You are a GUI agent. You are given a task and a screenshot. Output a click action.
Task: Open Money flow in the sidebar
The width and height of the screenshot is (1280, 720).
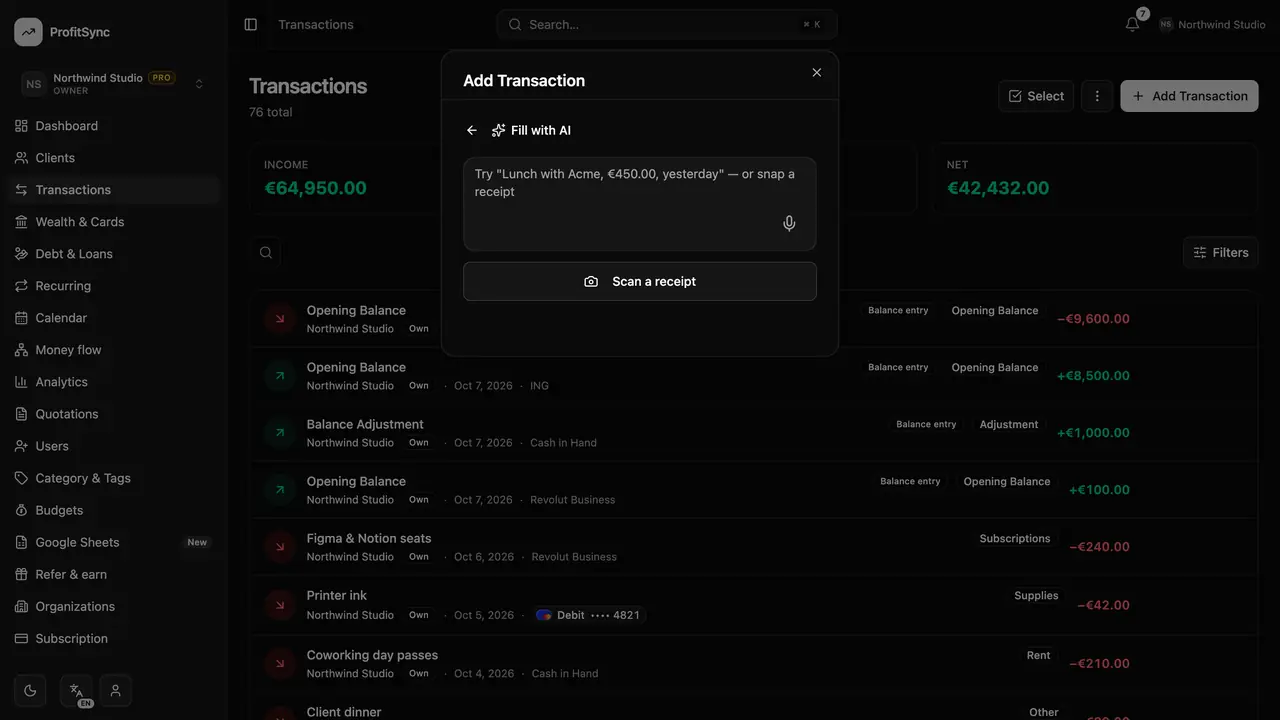click(113, 350)
